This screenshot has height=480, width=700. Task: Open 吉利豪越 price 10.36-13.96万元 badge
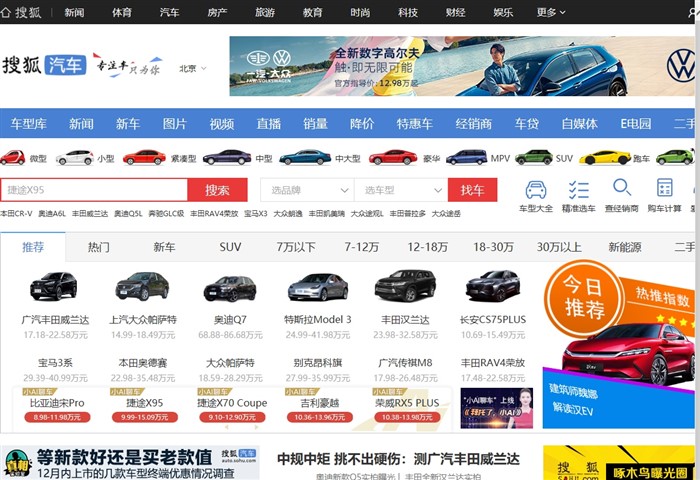[x=319, y=417]
